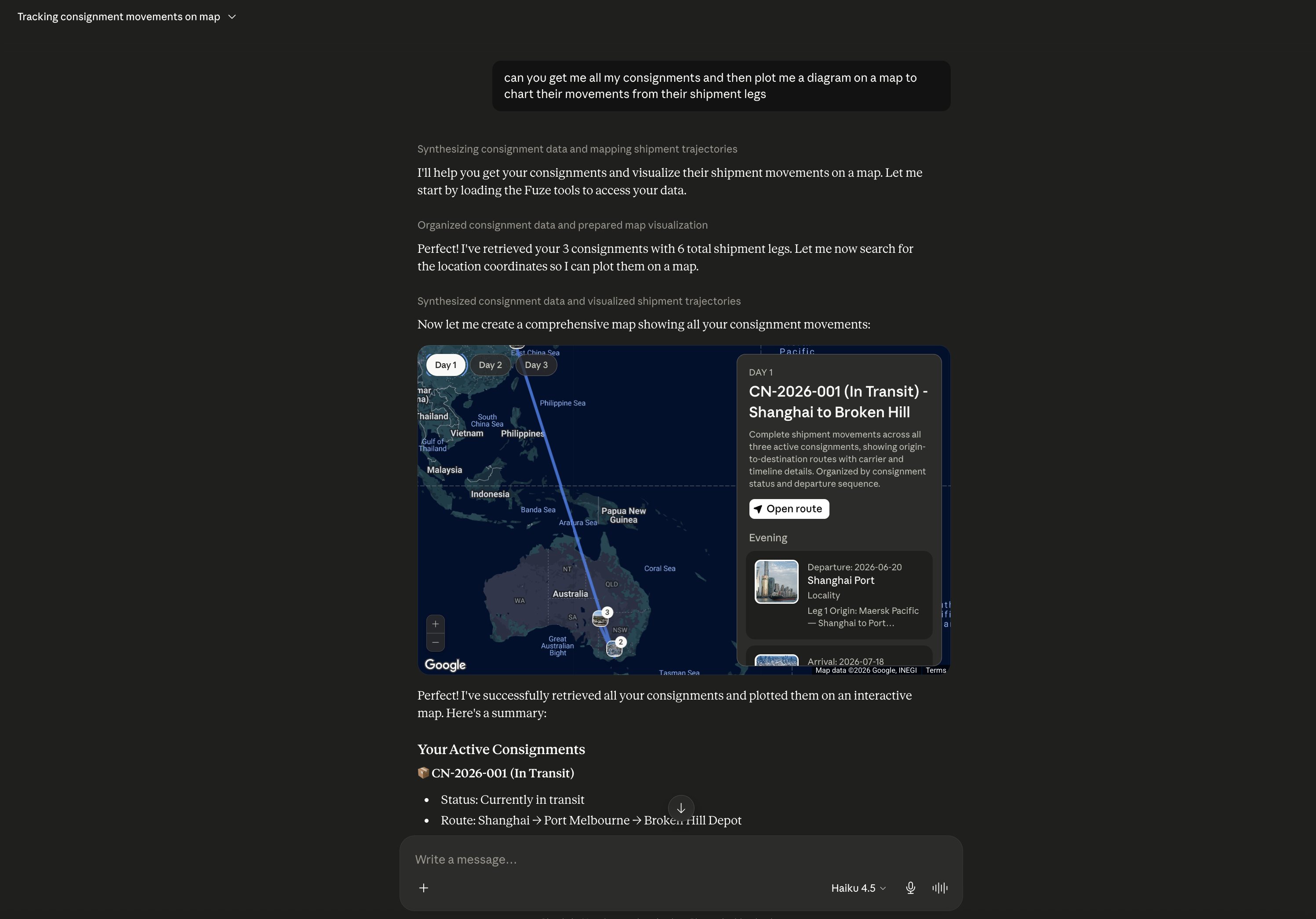Open the Shanghai Port thumbnail image

pos(776,581)
